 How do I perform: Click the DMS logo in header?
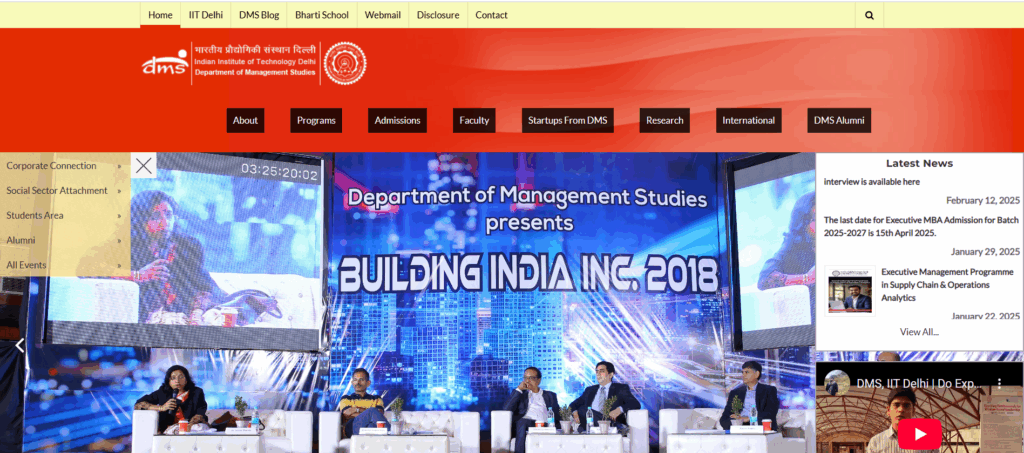164,62
